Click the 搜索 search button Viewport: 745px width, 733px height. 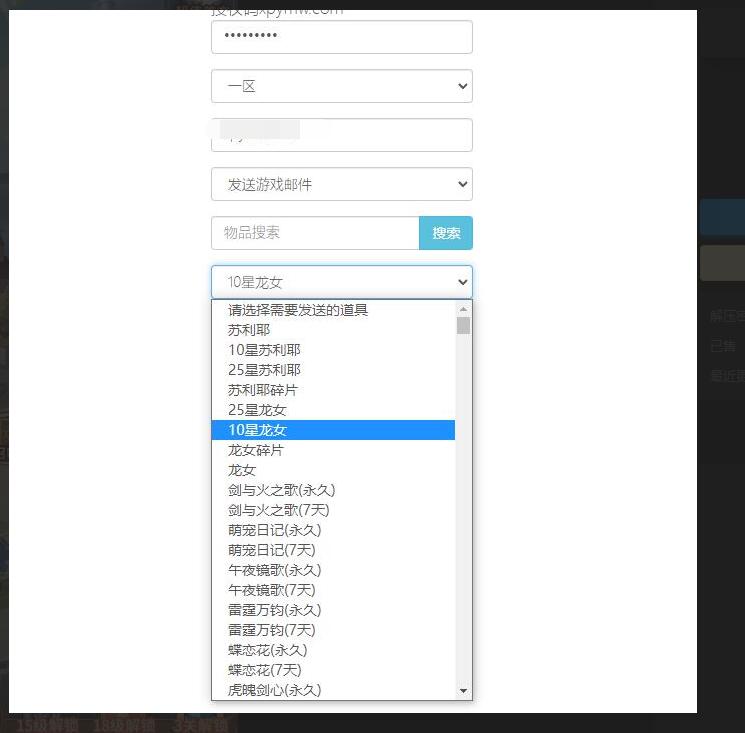pos(446,233)
